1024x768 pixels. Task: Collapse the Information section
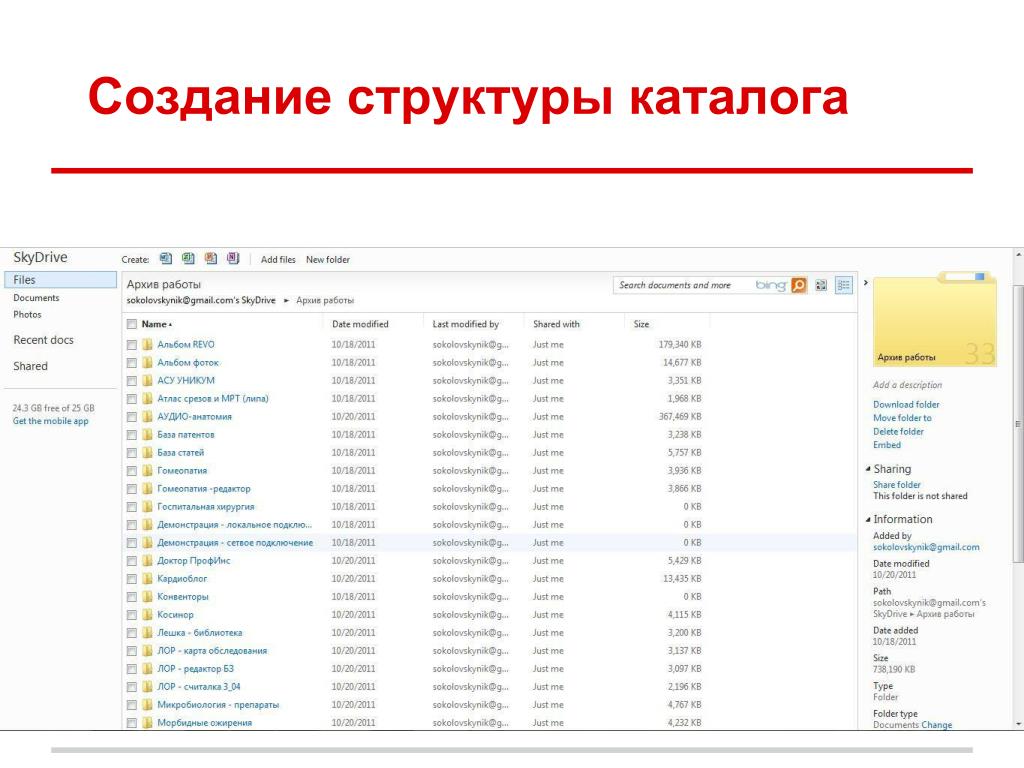pyautogui.click(x=868, y=519)
